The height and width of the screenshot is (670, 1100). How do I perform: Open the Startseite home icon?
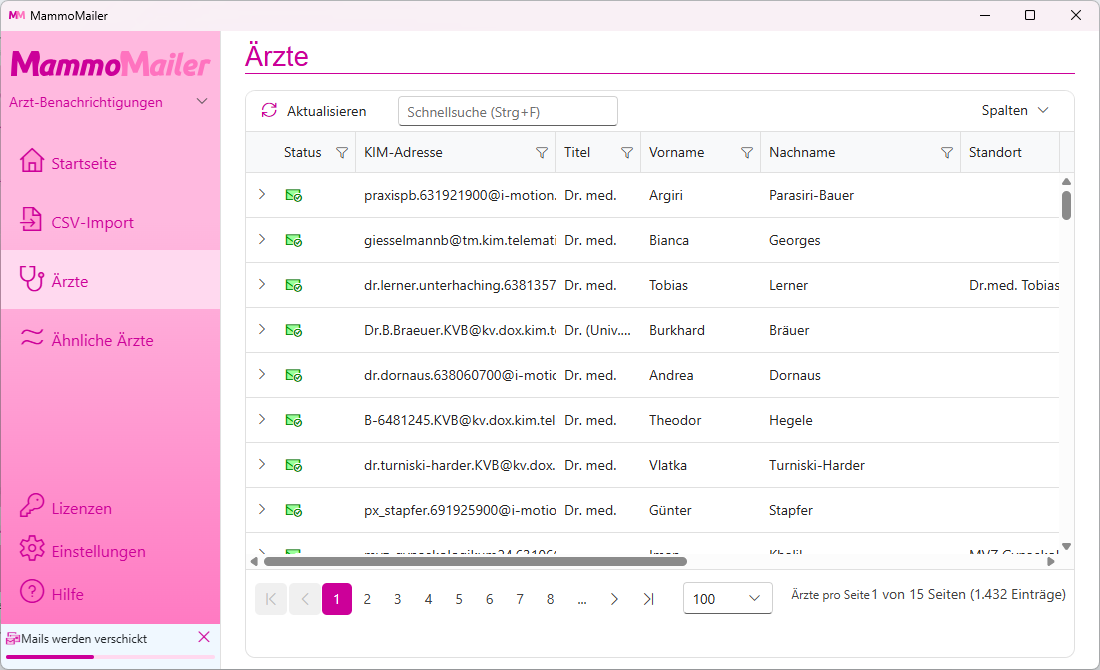32,161
